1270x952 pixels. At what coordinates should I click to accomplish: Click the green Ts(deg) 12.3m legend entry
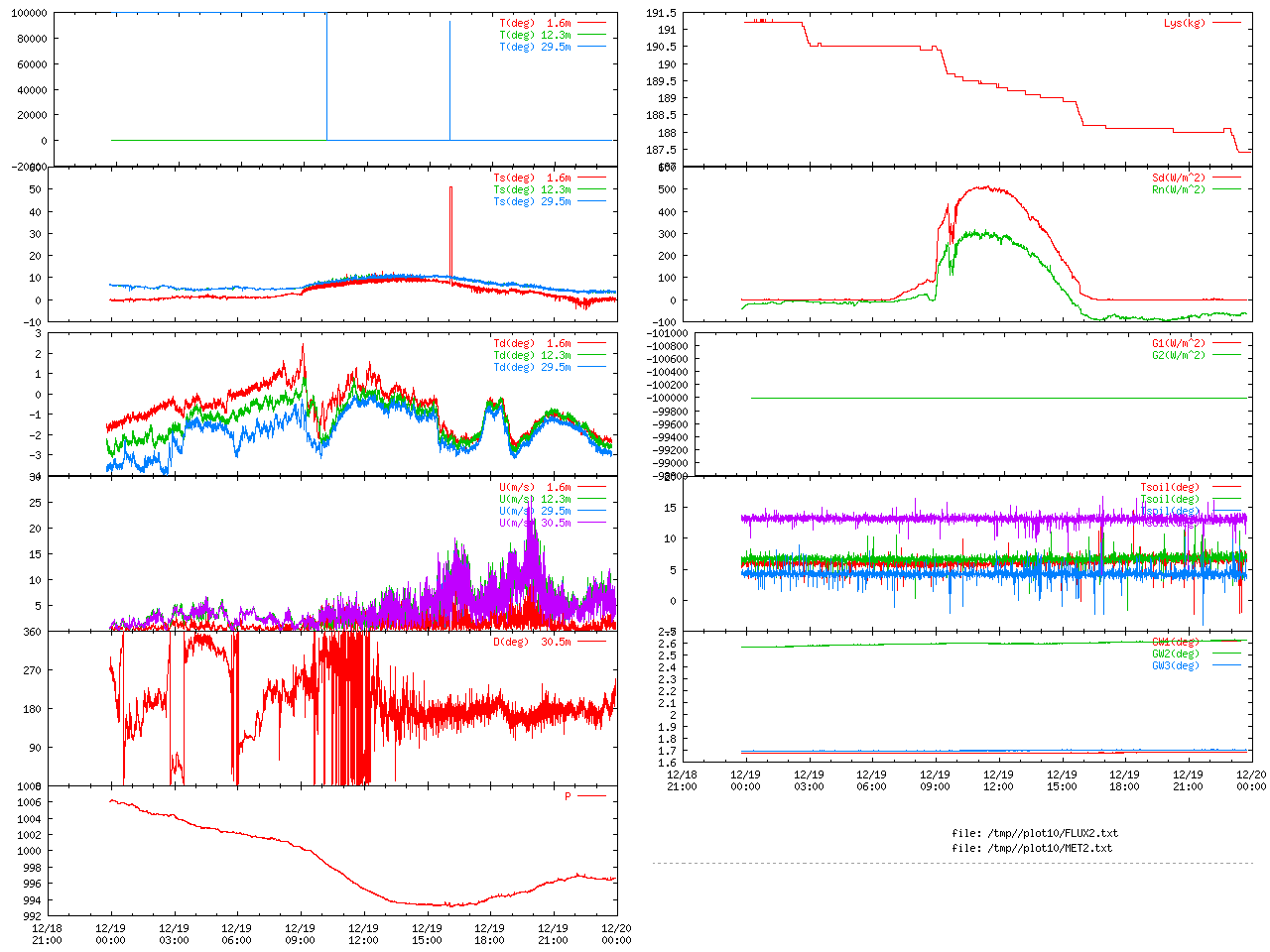pyautogui.click(x=532, y=189)
